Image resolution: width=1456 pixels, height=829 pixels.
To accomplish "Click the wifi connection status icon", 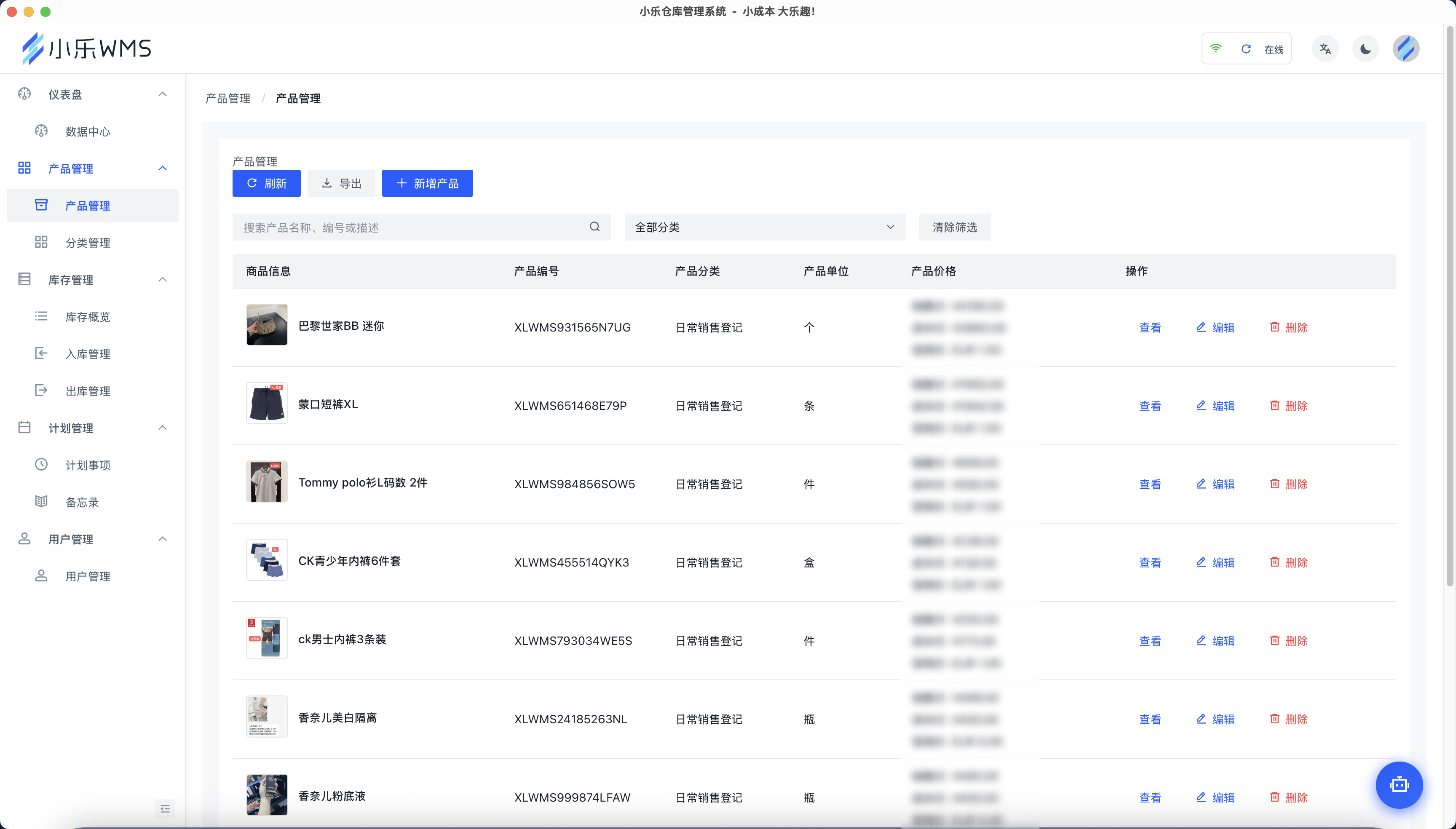I will coord(1216,49).
